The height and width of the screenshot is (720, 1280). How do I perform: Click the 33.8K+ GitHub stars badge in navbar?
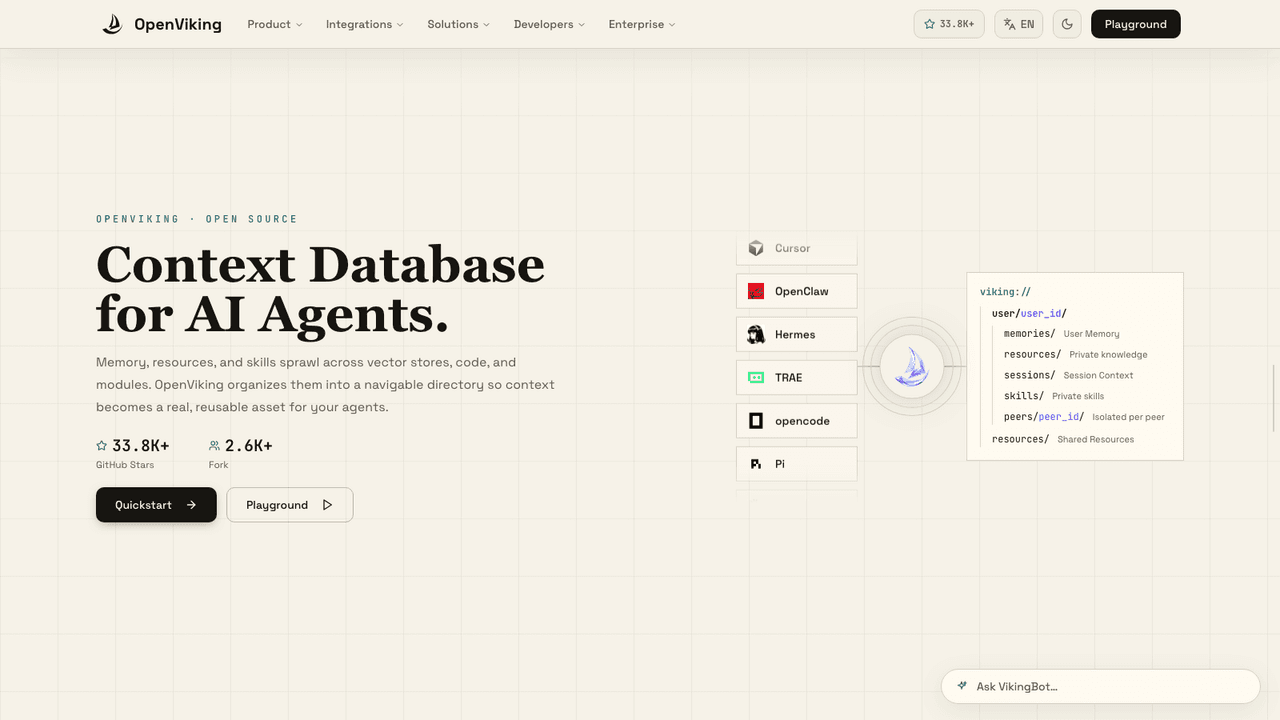[949, 24]
